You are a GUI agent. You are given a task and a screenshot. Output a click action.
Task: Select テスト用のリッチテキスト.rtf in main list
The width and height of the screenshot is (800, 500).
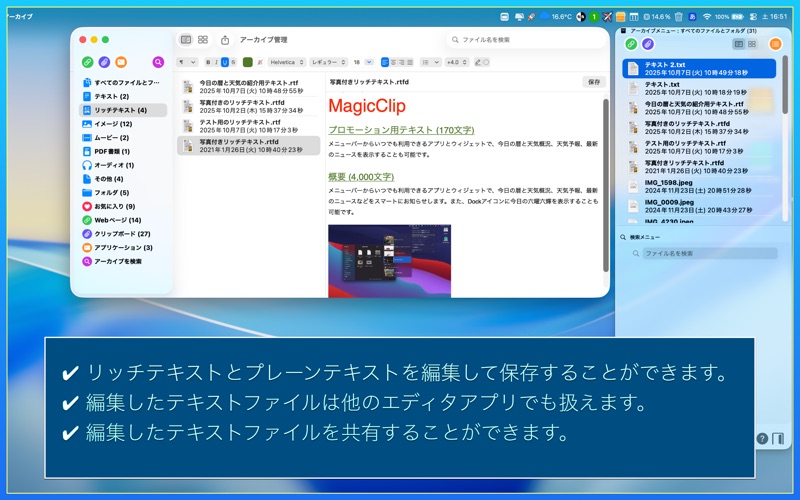(248, 126)
